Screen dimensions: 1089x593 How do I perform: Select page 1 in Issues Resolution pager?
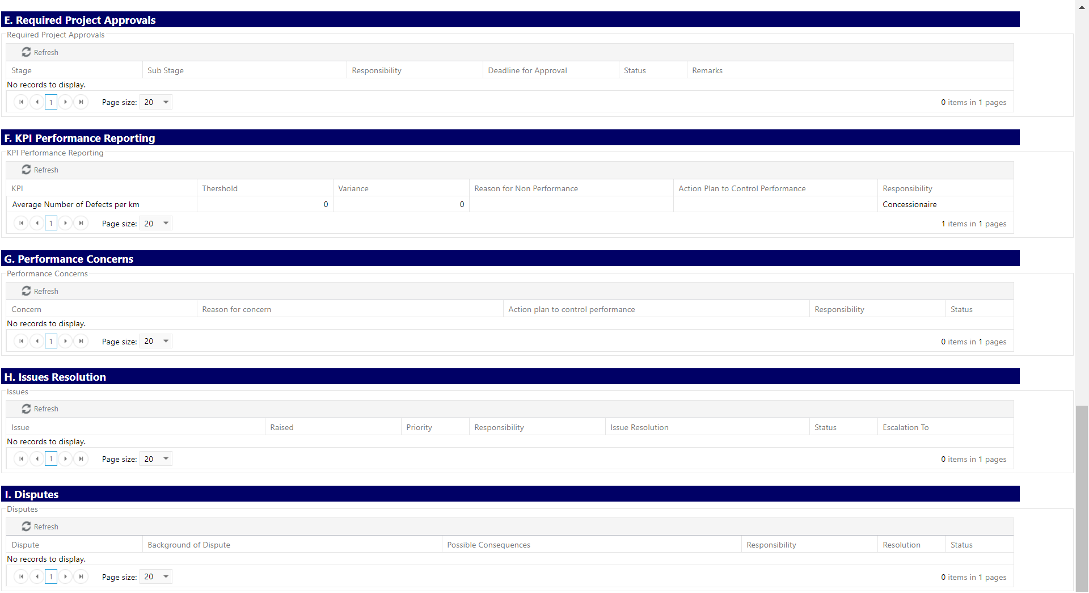point(51,458)
